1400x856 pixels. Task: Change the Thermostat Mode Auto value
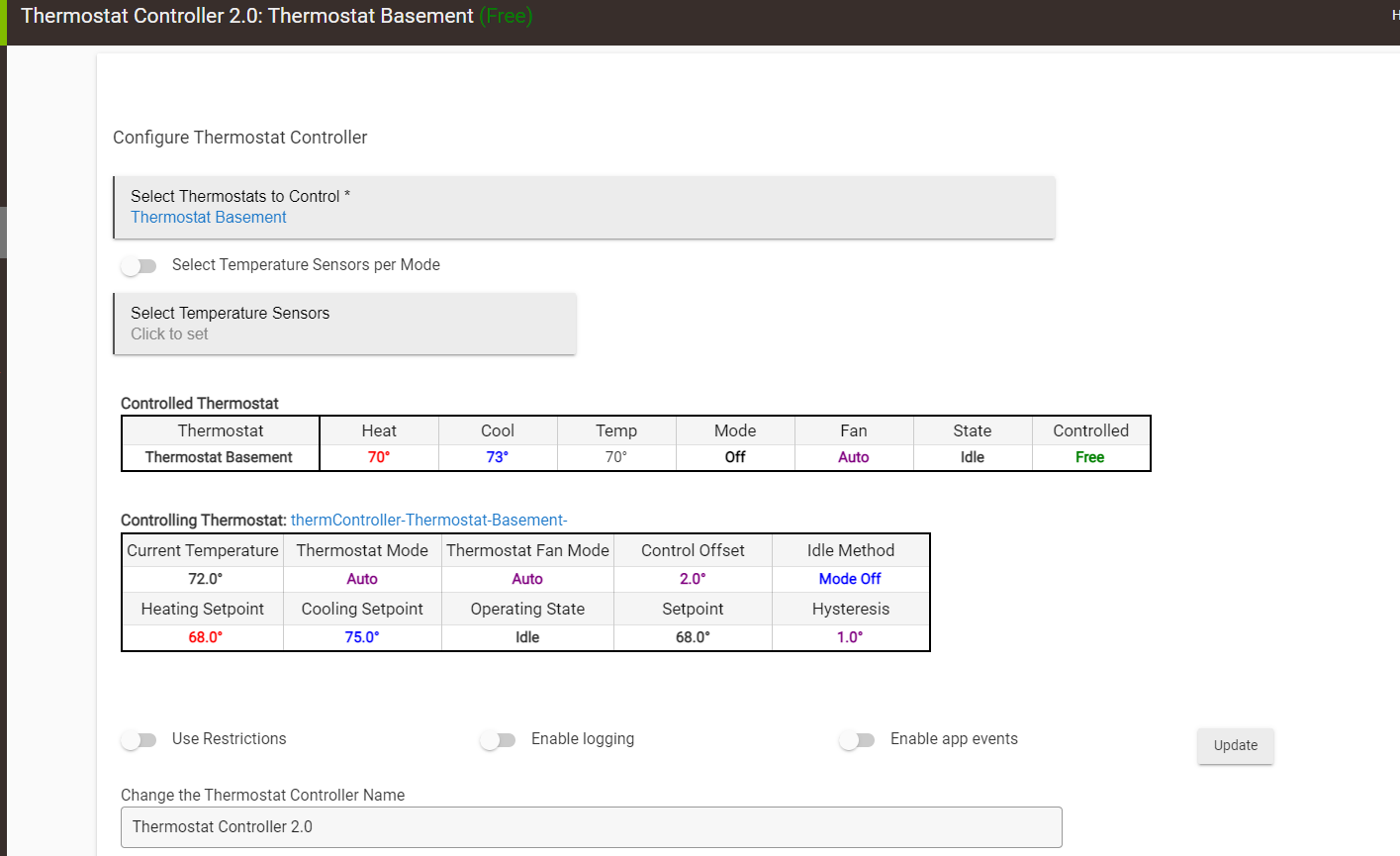tap(362, 579)
